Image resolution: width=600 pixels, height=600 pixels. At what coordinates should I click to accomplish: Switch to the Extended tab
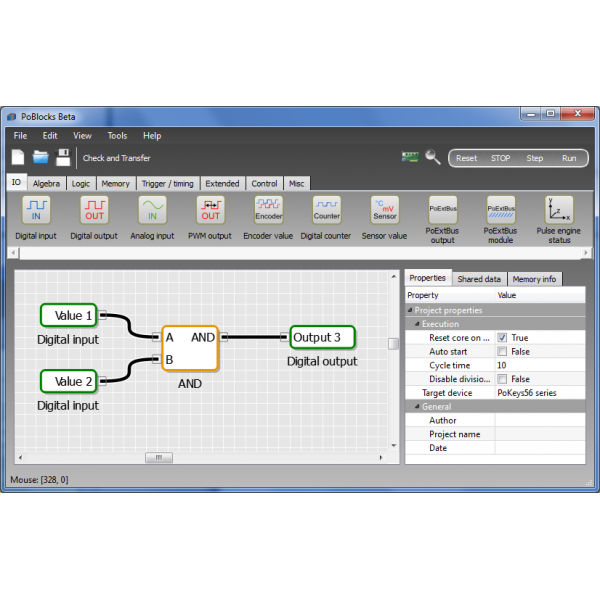tap(222, 184)
